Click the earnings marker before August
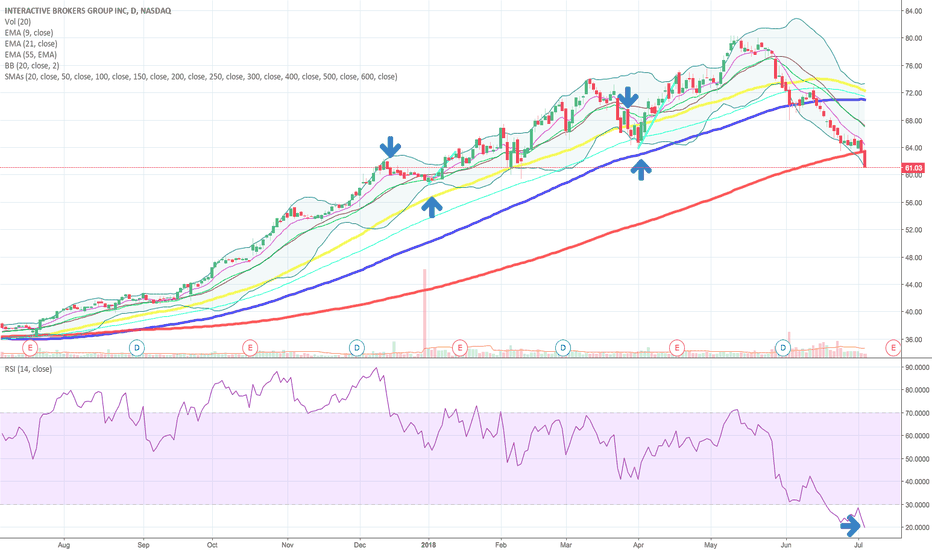 (x=30, y=348)
